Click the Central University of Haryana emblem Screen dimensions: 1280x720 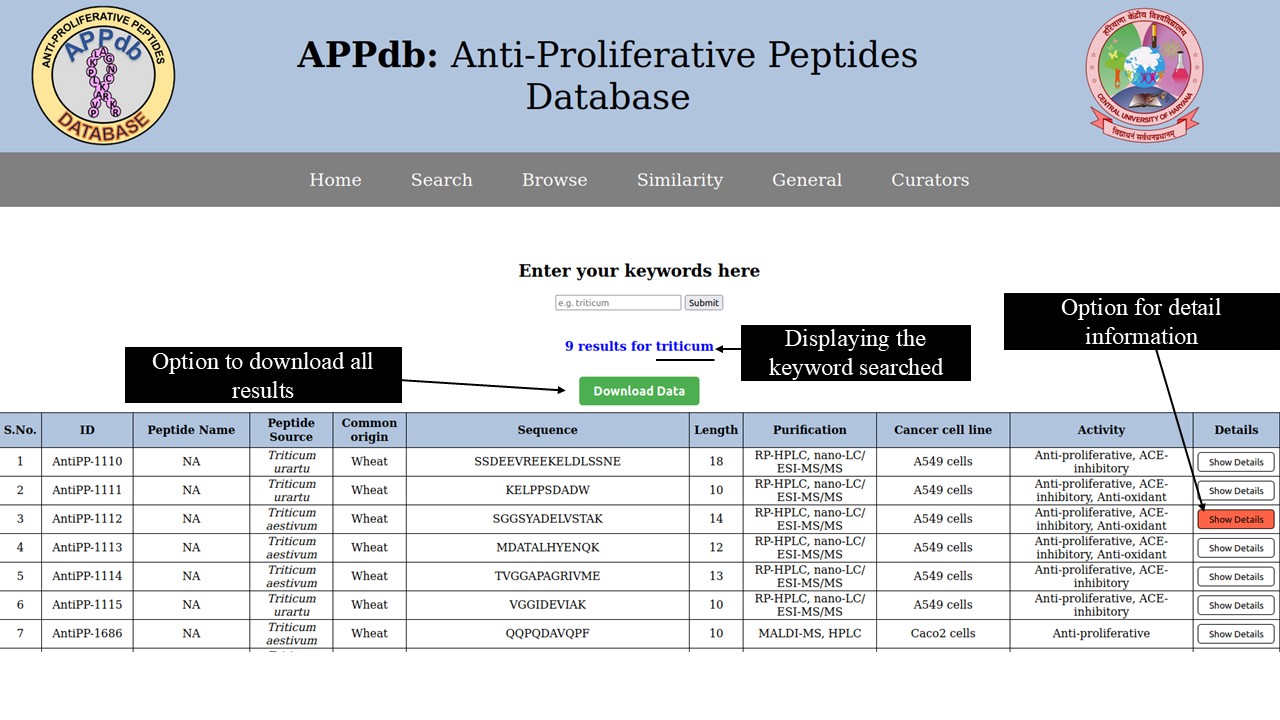tap(1144, 76)
